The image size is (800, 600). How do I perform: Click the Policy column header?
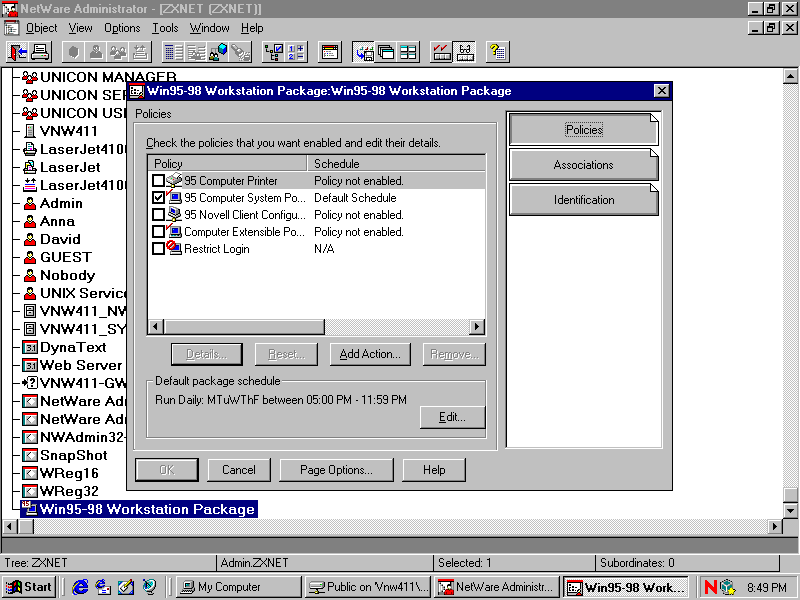pyautogui.click(x=228, y=164)
